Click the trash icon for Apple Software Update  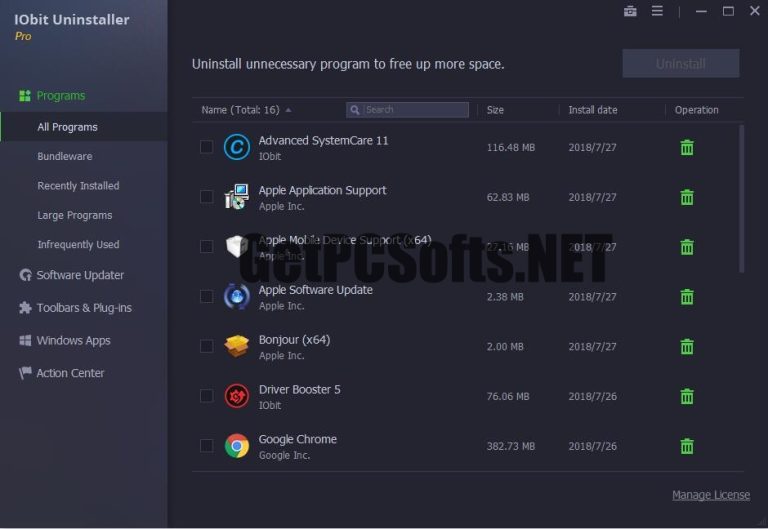687,297
